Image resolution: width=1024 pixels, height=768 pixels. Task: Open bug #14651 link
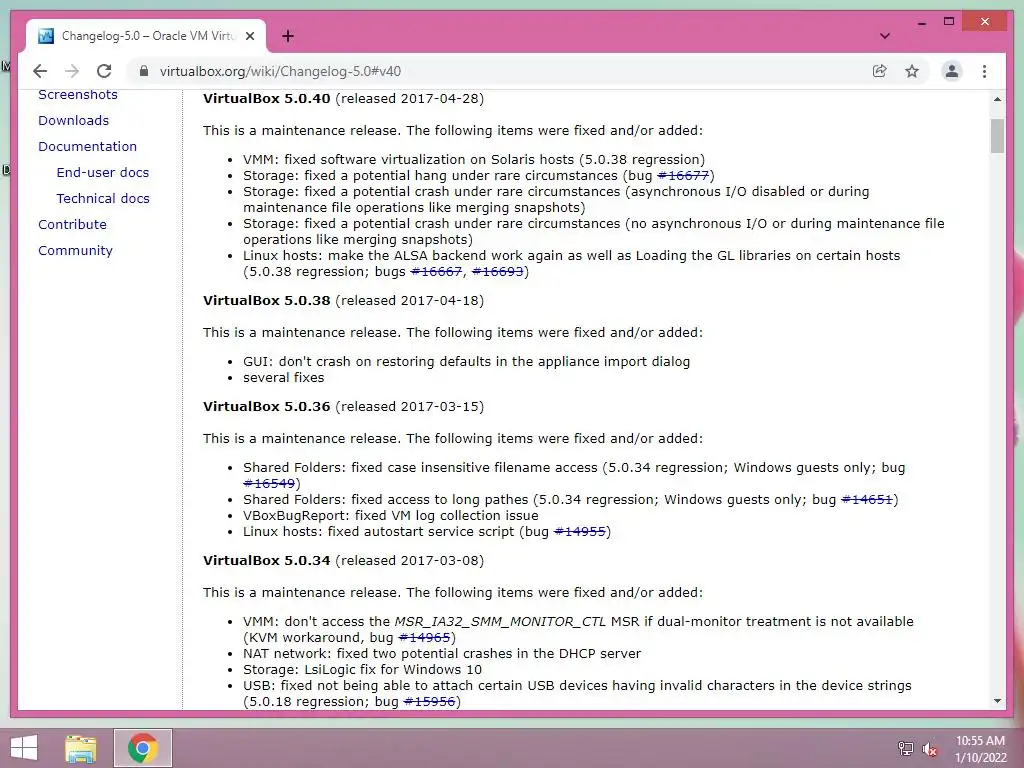(x=867, y=499)
